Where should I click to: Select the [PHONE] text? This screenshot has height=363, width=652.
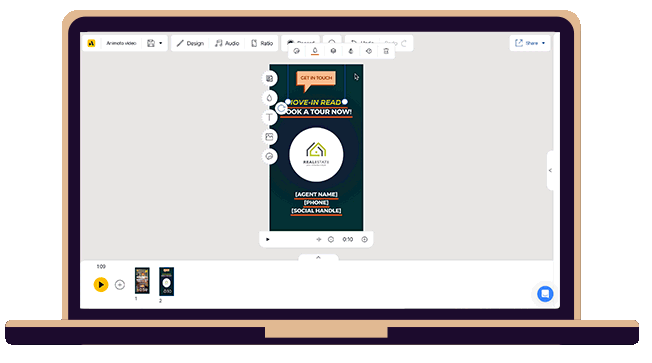point(316,202)
